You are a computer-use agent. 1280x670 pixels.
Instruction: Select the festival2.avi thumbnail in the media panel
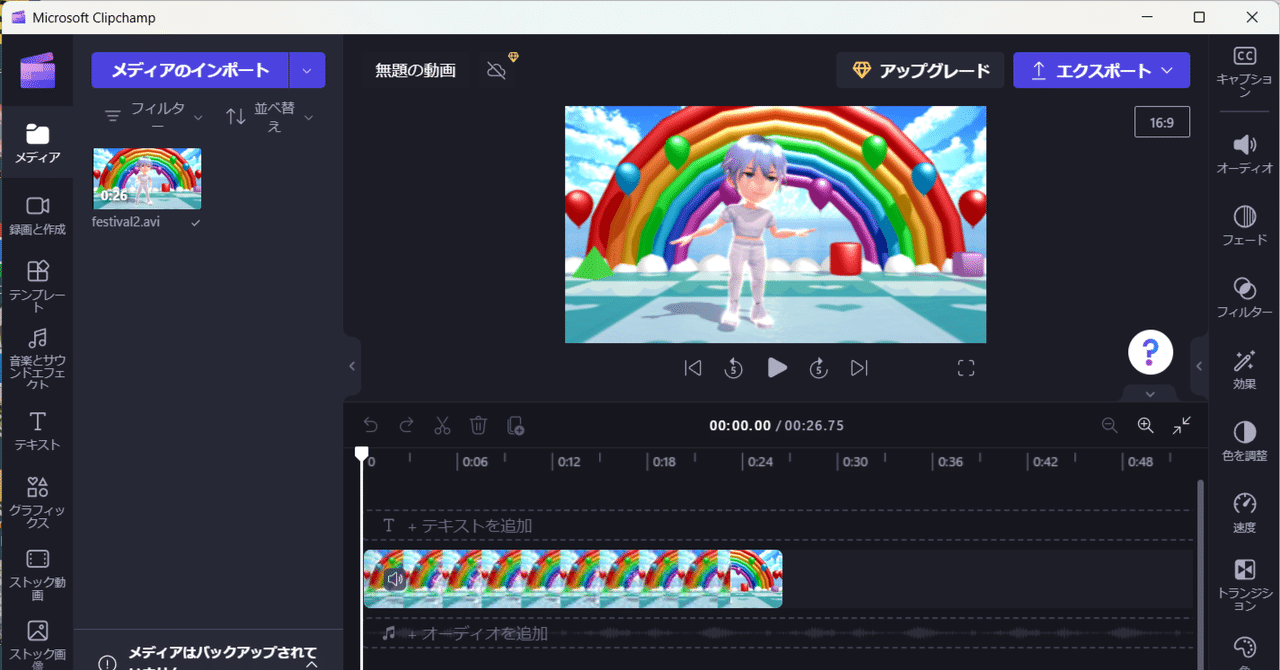[x=146, y=178]
